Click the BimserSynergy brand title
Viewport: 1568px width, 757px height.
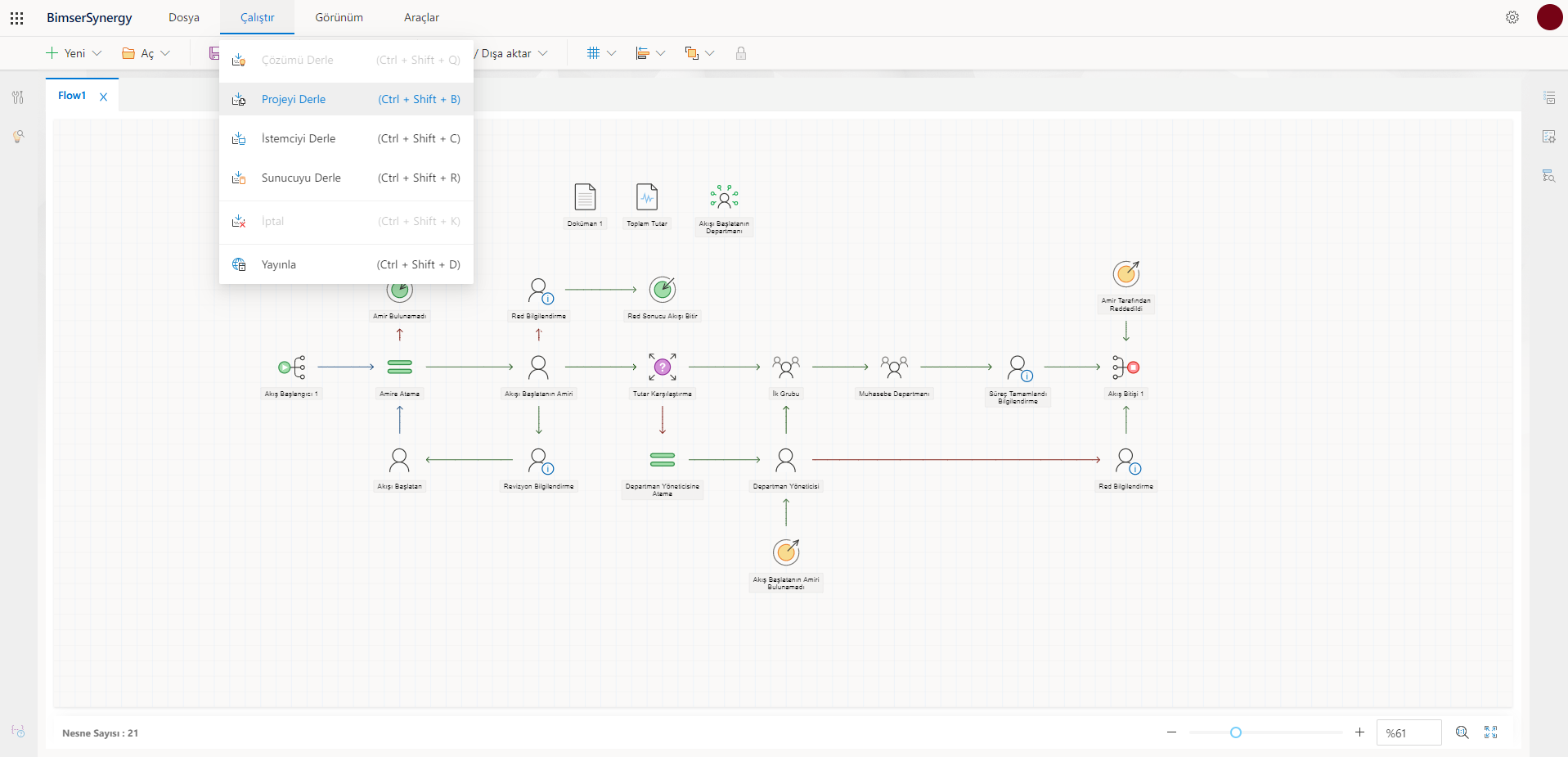89,17
